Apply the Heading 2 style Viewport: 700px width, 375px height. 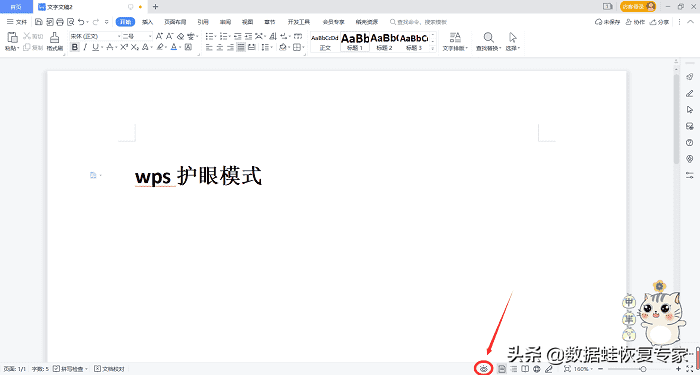point(384,42)
